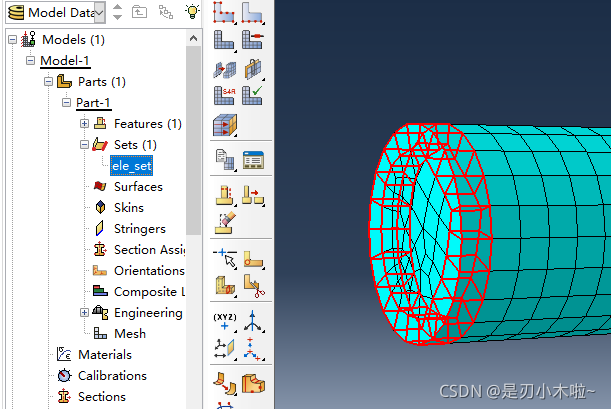The image size is (611, 409).
Task: Expand the Features (1) node
Action: (x=85, y=124)
